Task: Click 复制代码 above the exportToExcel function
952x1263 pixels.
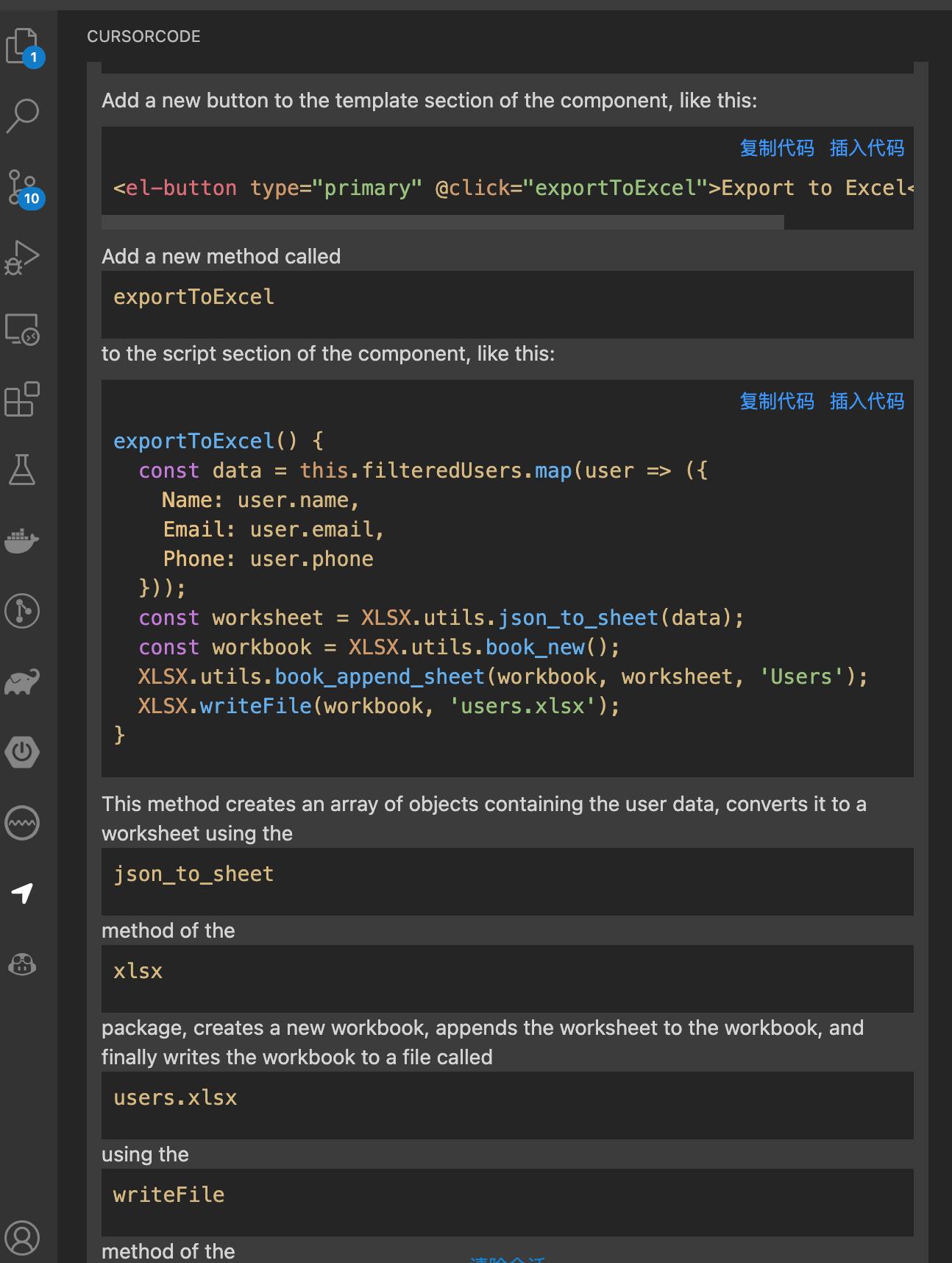Action: pos(776,401)
